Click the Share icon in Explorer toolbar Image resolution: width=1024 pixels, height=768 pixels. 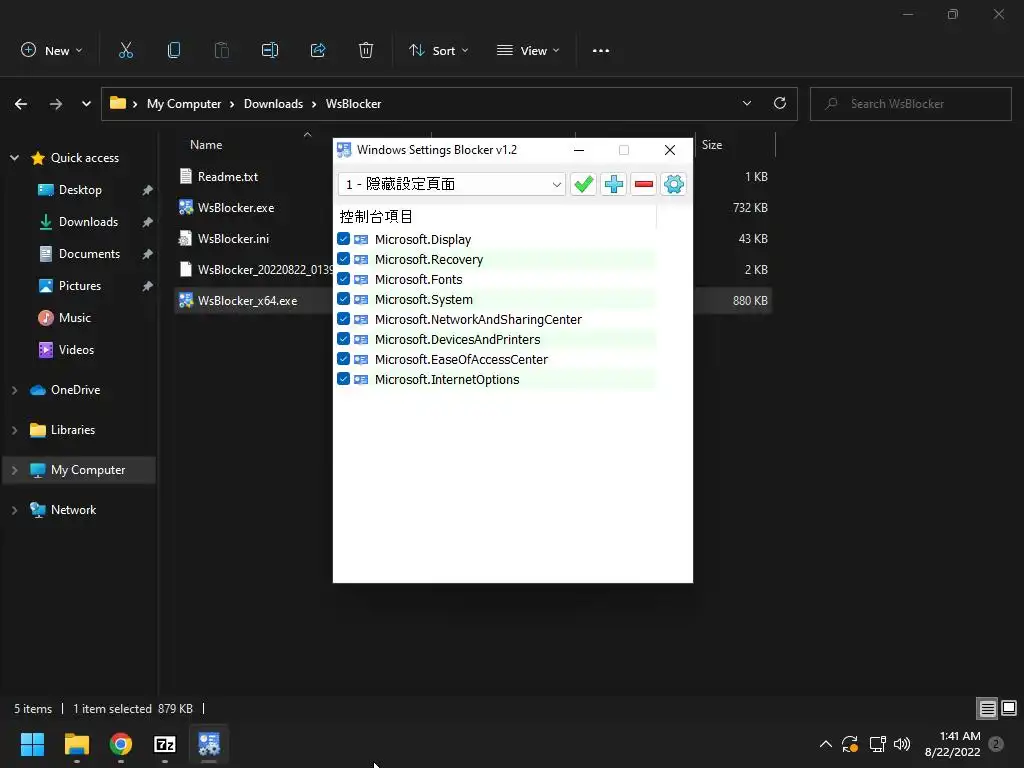pos(318,50)
